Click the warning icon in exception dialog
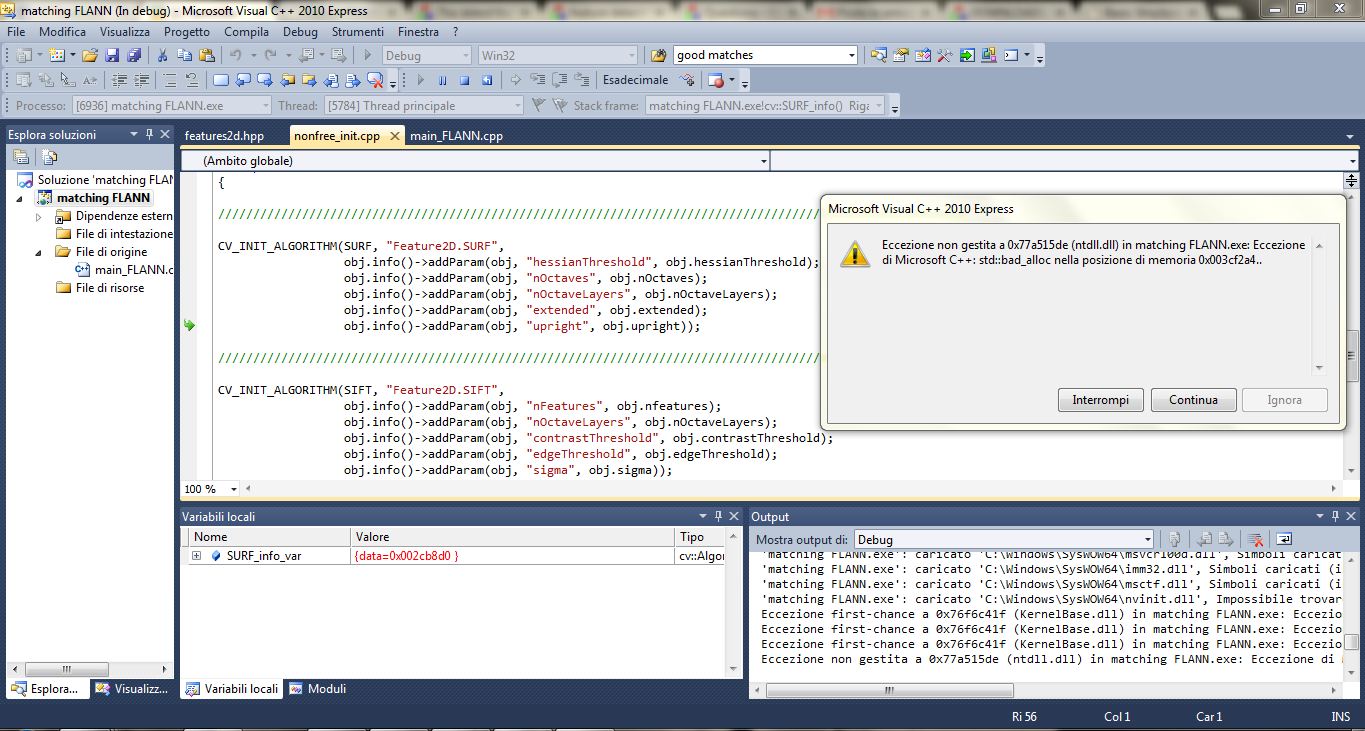1365x731 pixels. [855, 253]
